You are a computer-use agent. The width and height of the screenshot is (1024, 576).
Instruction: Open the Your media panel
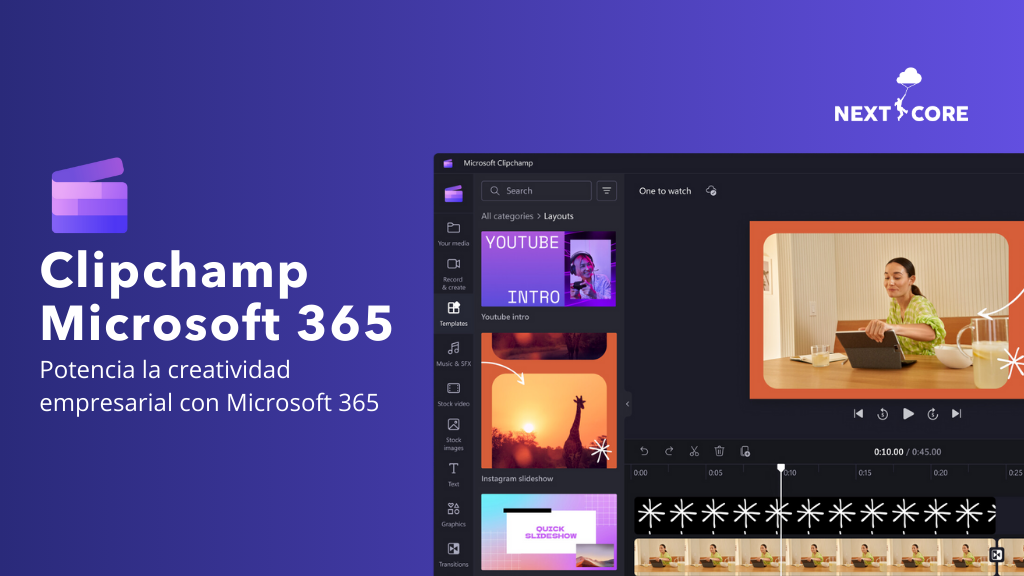click(x=453, y=232)
